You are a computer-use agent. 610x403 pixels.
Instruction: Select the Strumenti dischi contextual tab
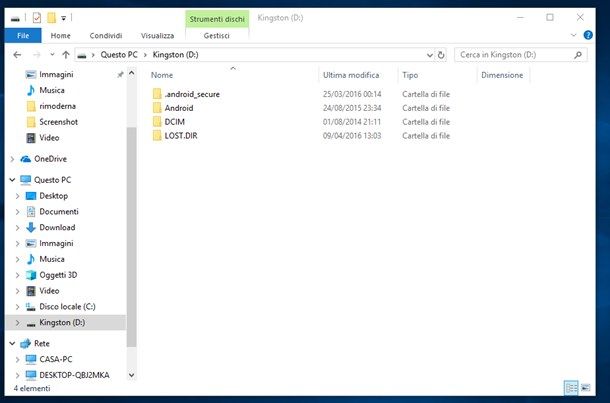(x=217, y=19)
